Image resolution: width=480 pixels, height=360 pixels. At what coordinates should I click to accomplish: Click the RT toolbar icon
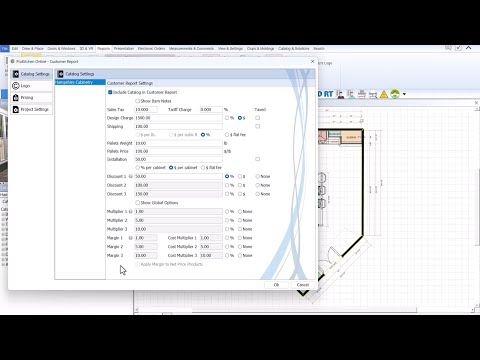pos(328,94)
